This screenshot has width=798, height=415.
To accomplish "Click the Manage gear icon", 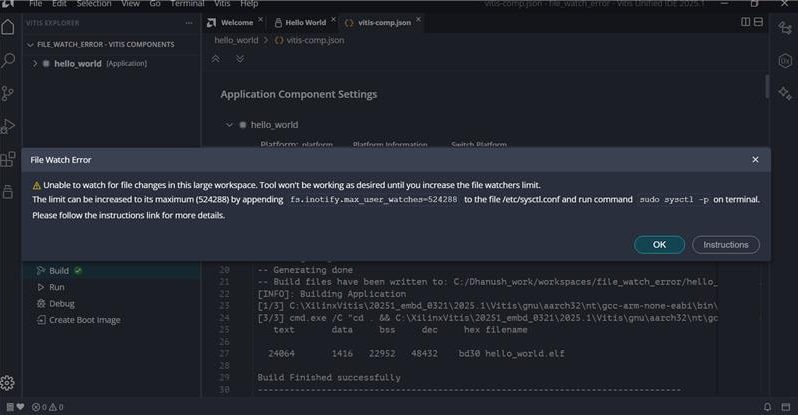I will point(9,382).
